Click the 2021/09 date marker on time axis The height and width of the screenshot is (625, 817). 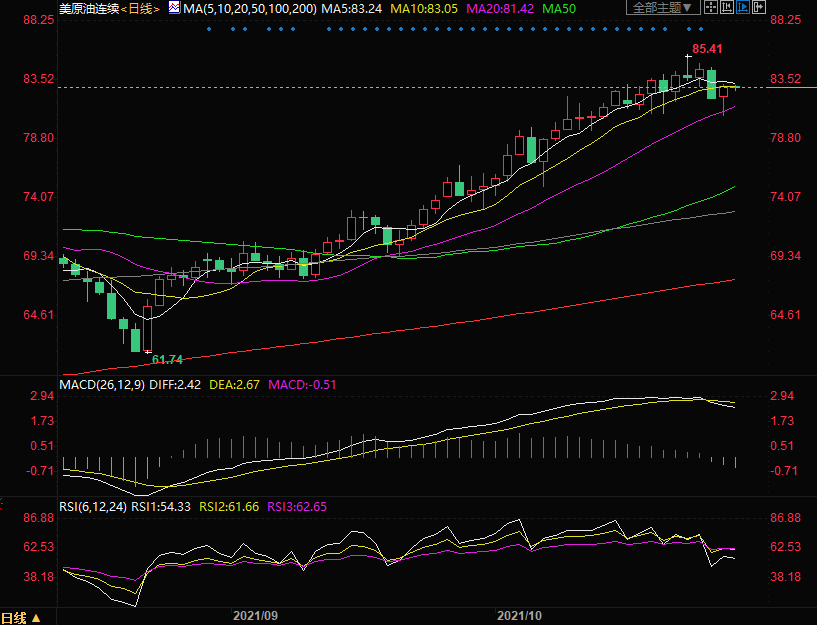(x=255, y=615)
